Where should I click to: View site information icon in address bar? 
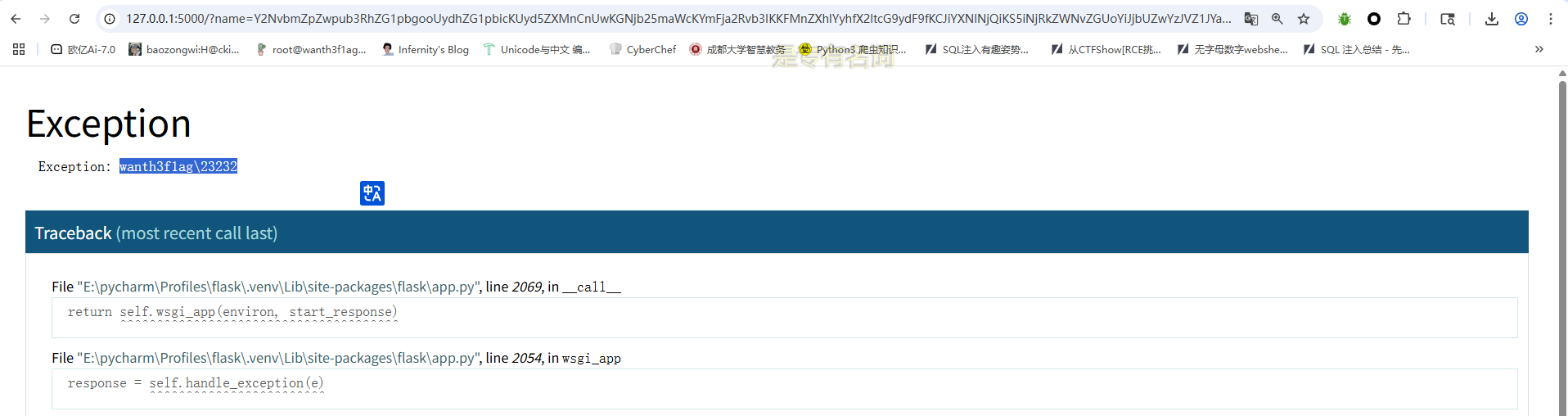pyautogui.click(x=110, y=19)
